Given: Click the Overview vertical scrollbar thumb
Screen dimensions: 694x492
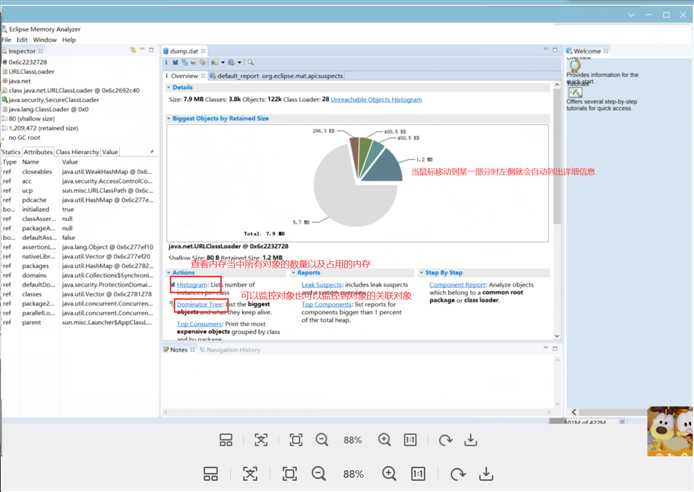Looking at the screenshot, I should [x=557, y=157].
